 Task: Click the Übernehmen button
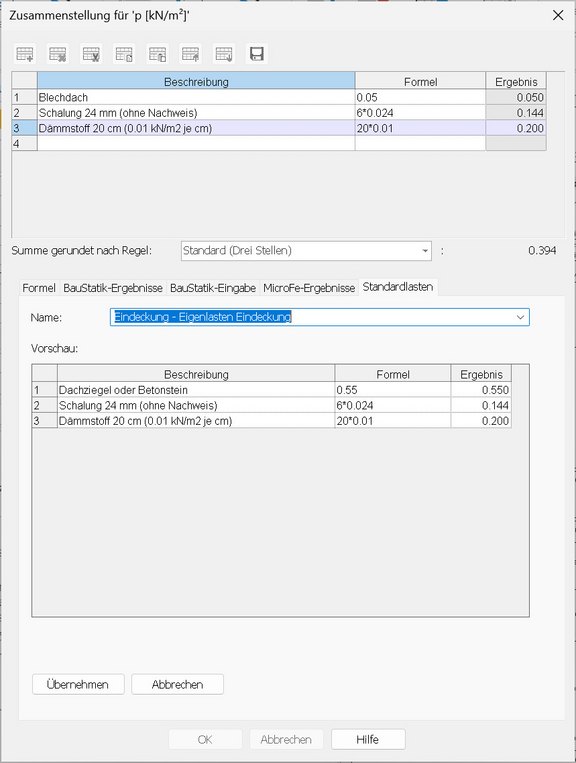[78, 684]
